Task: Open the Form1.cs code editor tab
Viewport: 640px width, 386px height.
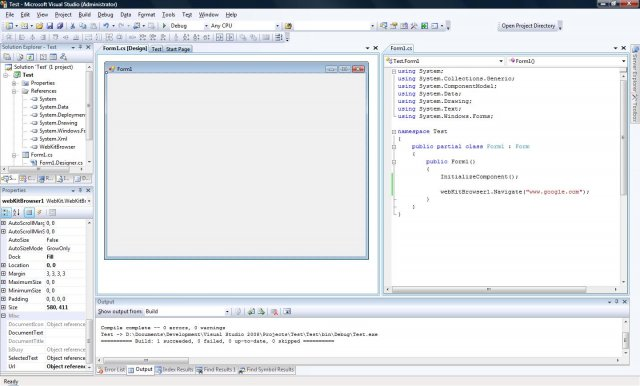Action: 401,48
